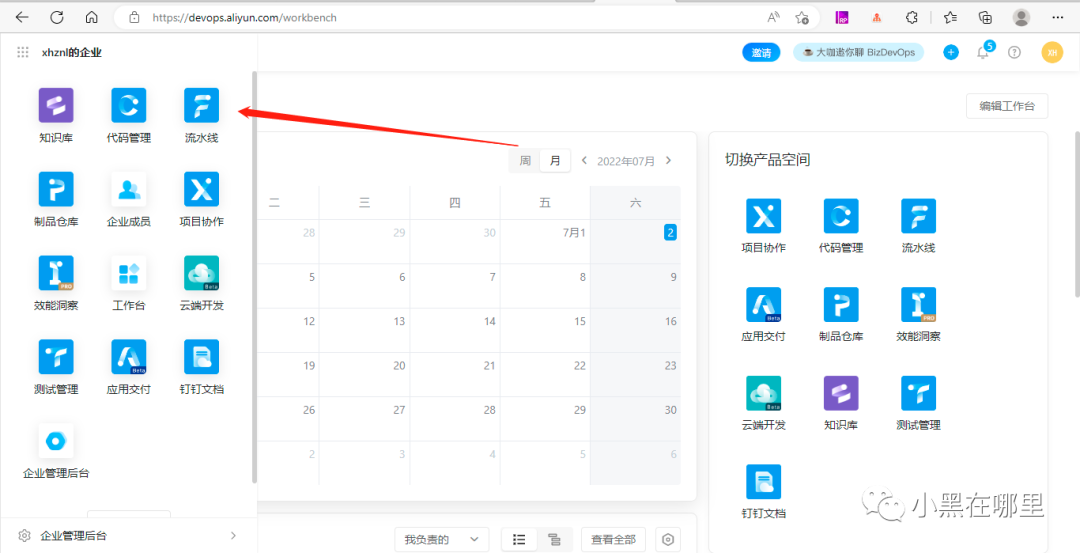Expand 企业管理后台 at the panel bottom
The height and width of the screenshot is (553, 1080).
(129, 535)
